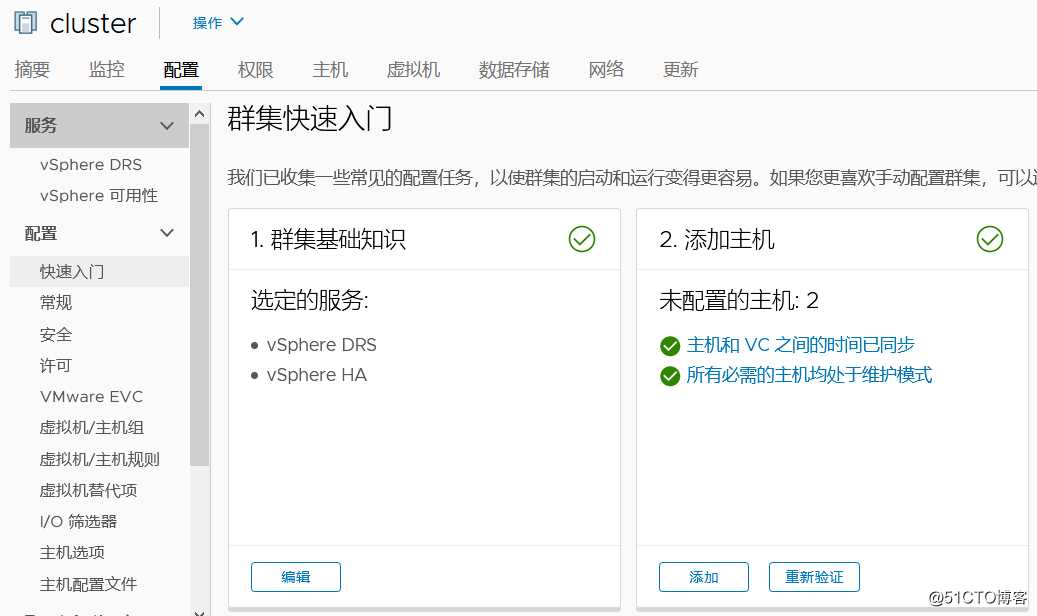This screenshot has height=616, width=1037.
Task: Open 常规 settings in the sidebar
Action: (56, 302)
